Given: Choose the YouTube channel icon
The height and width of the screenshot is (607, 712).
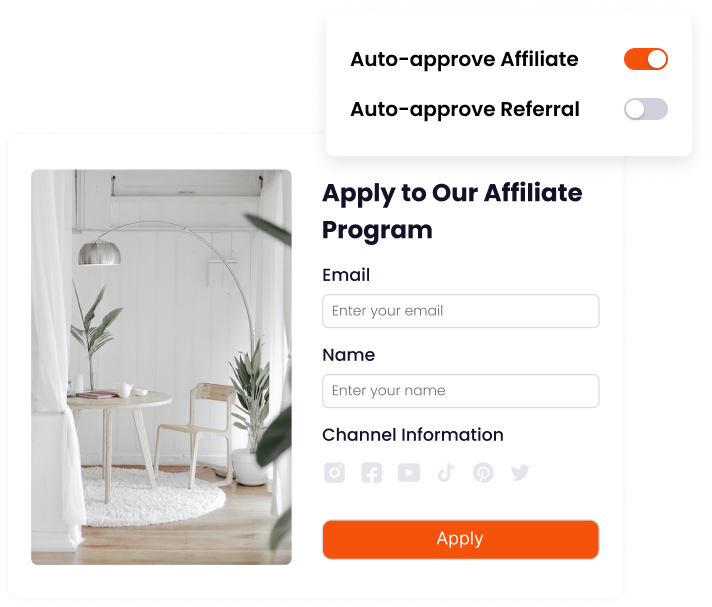Looking at the screenshot, I should [x=409, y=473].
